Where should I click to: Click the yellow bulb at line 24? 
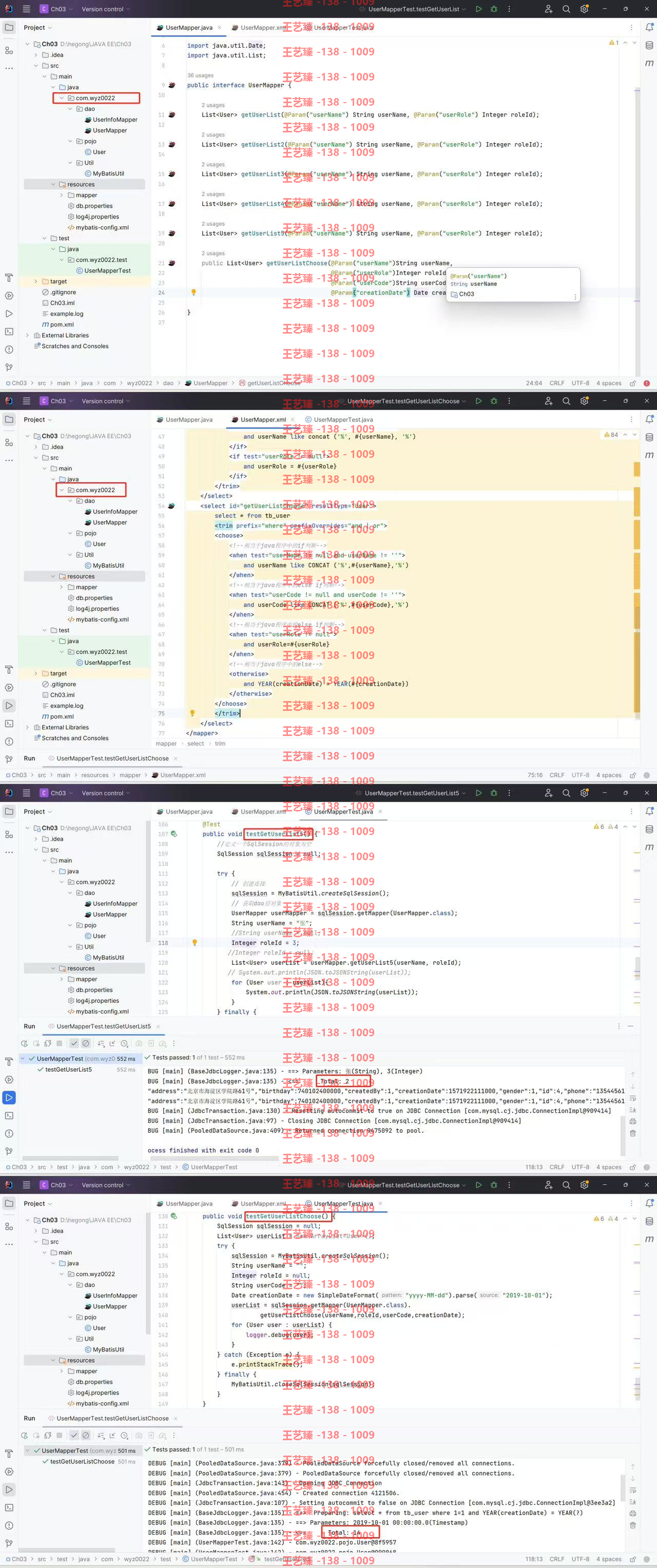pyautogui.click(x=194, y=292)
